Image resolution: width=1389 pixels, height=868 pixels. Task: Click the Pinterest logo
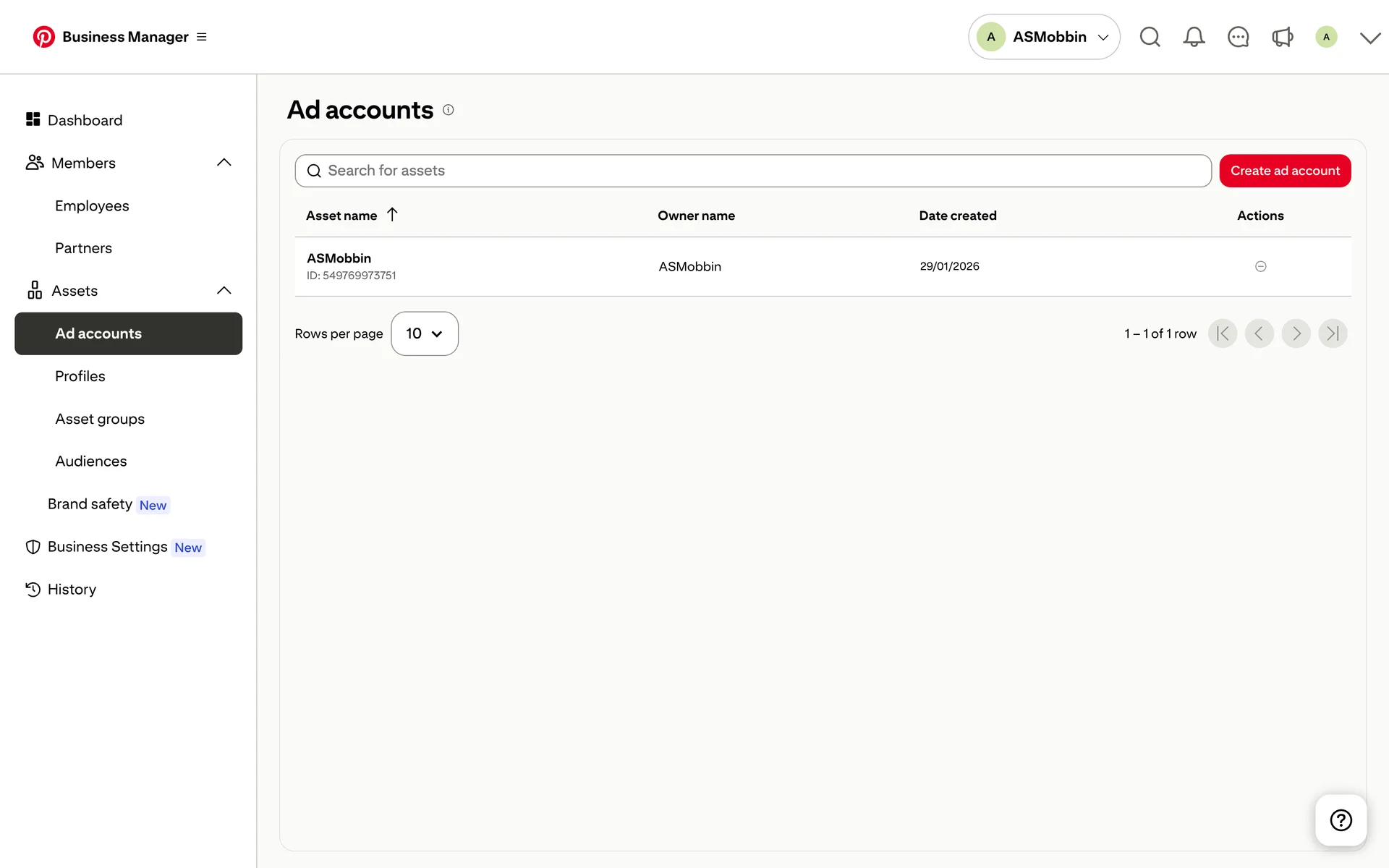click(43, 37)
